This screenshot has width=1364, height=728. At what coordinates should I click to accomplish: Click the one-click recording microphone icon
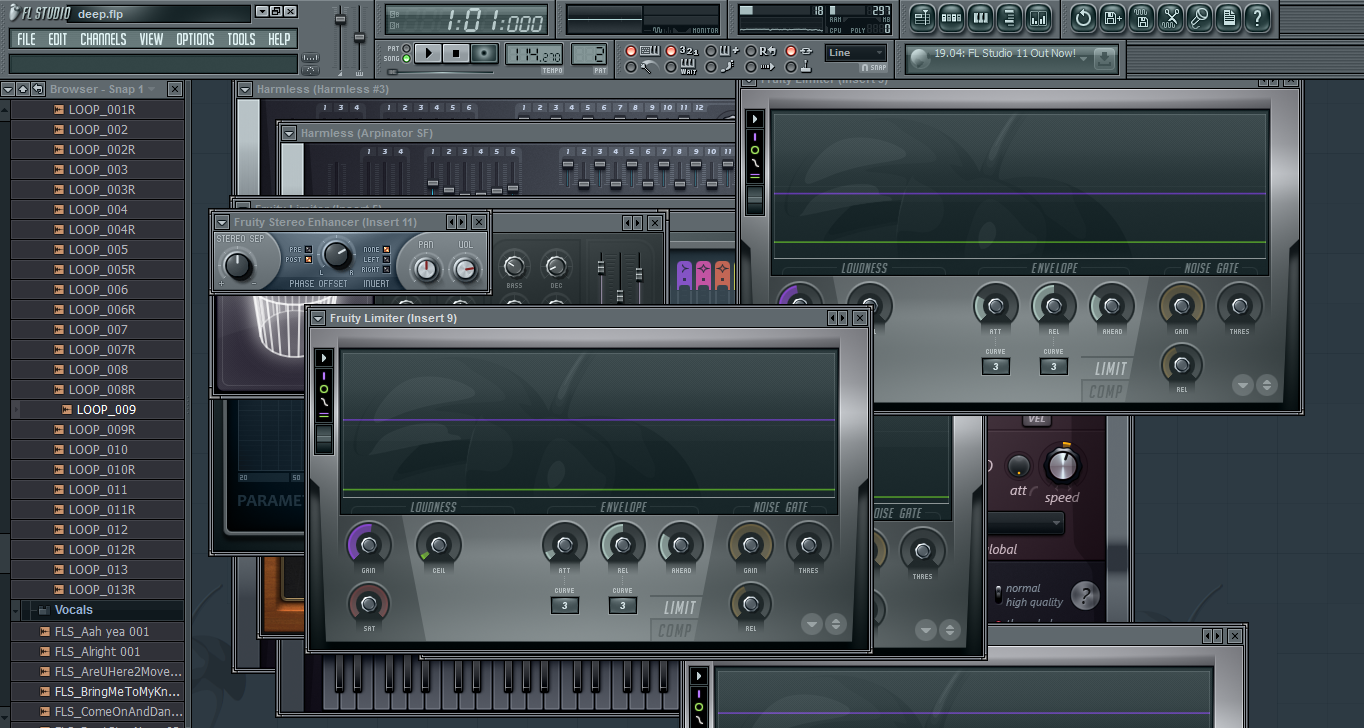coord(1199,17)
